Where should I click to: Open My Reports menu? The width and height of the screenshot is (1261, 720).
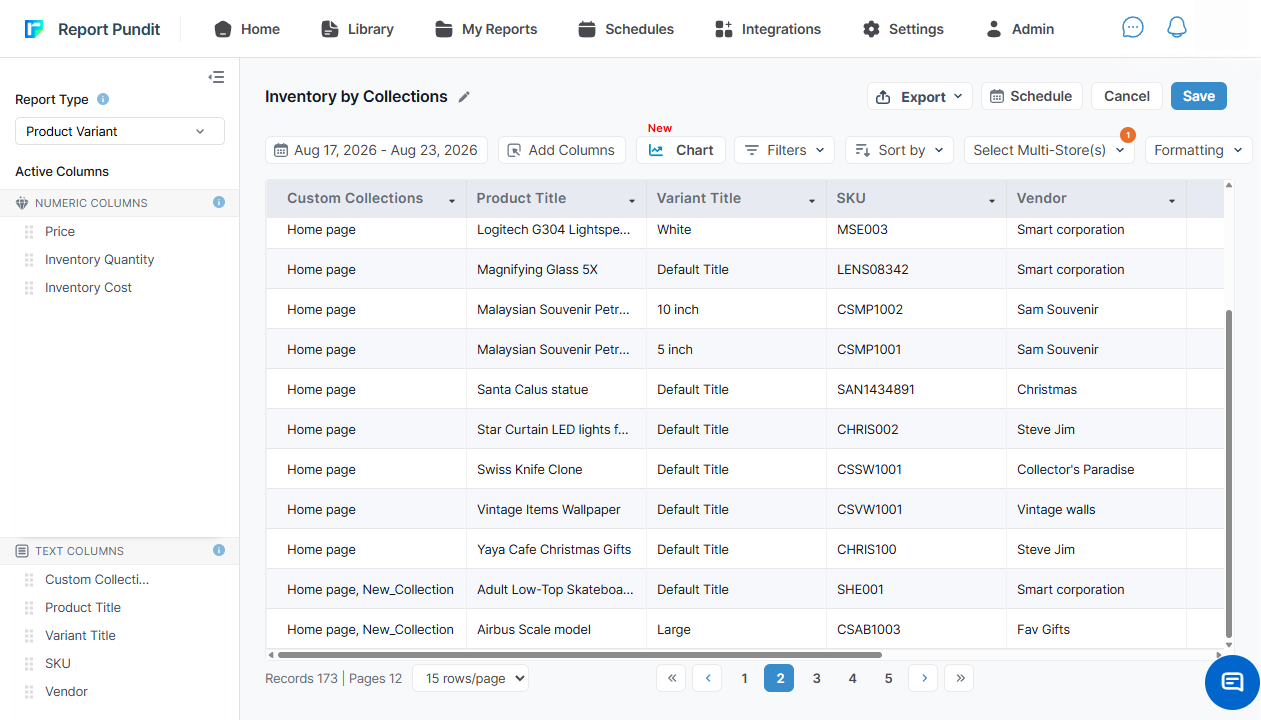[486, 29]
